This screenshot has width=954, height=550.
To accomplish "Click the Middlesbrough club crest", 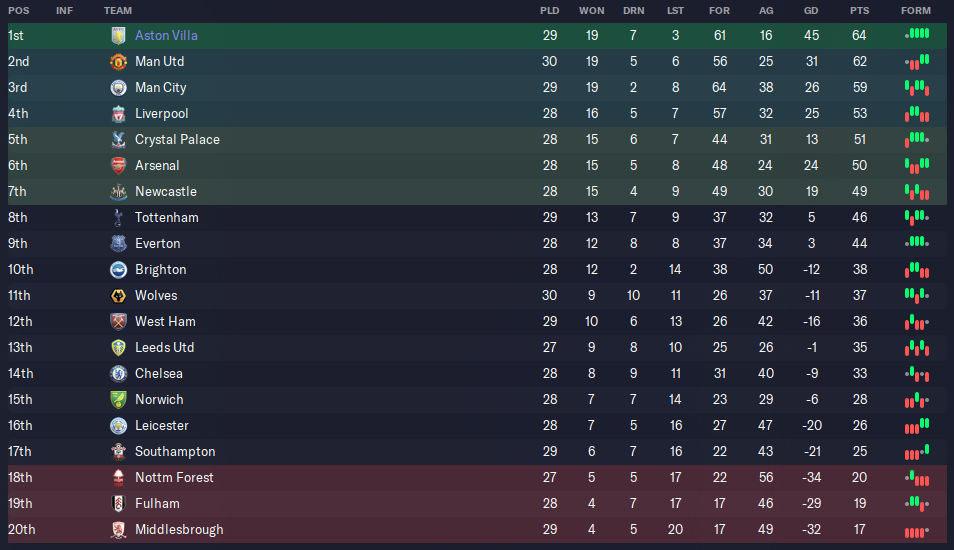I will (x=119, y=530).
